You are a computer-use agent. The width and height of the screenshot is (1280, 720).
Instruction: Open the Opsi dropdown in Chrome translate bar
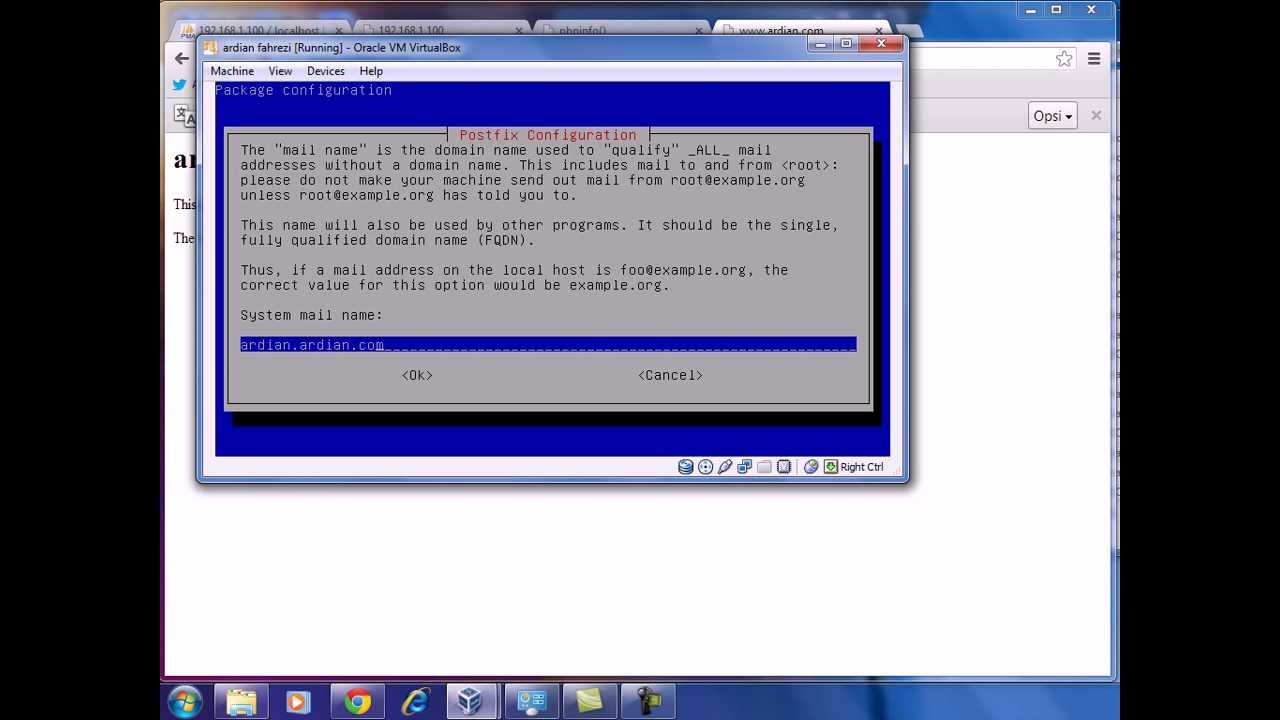click(1053, 116)
